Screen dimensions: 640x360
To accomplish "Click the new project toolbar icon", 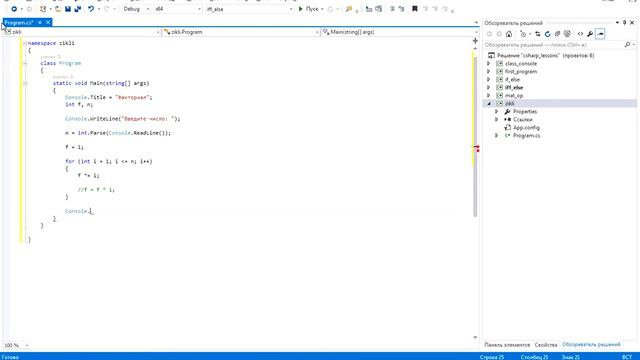I will tap(43, 9).
